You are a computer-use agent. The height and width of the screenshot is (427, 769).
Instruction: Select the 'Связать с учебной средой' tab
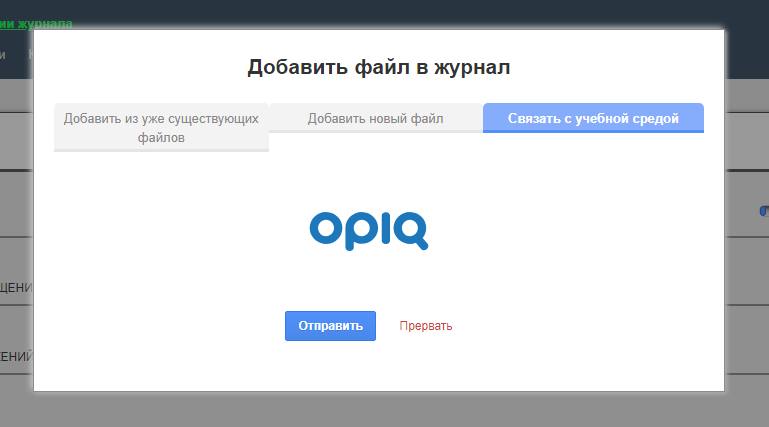(593, 118)
